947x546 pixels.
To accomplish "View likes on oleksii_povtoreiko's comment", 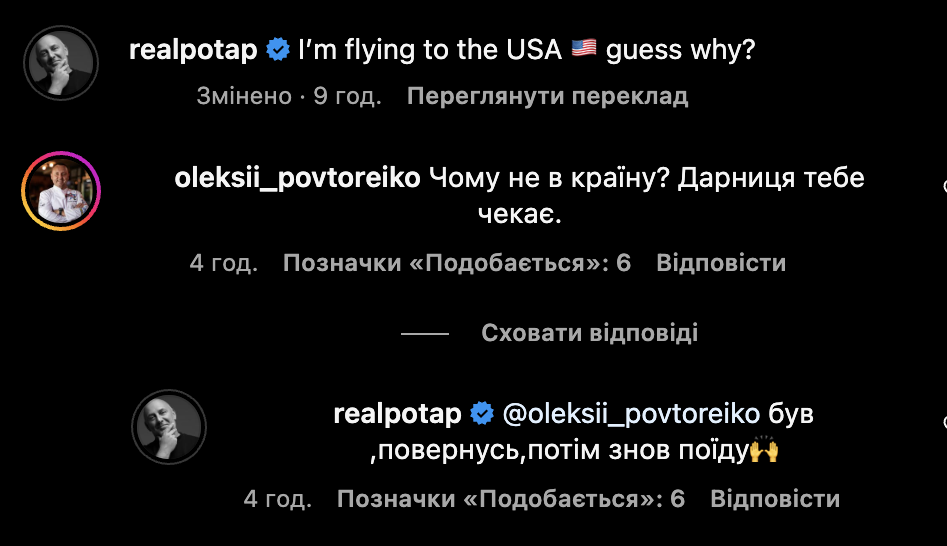I will (x=457, y=263).
